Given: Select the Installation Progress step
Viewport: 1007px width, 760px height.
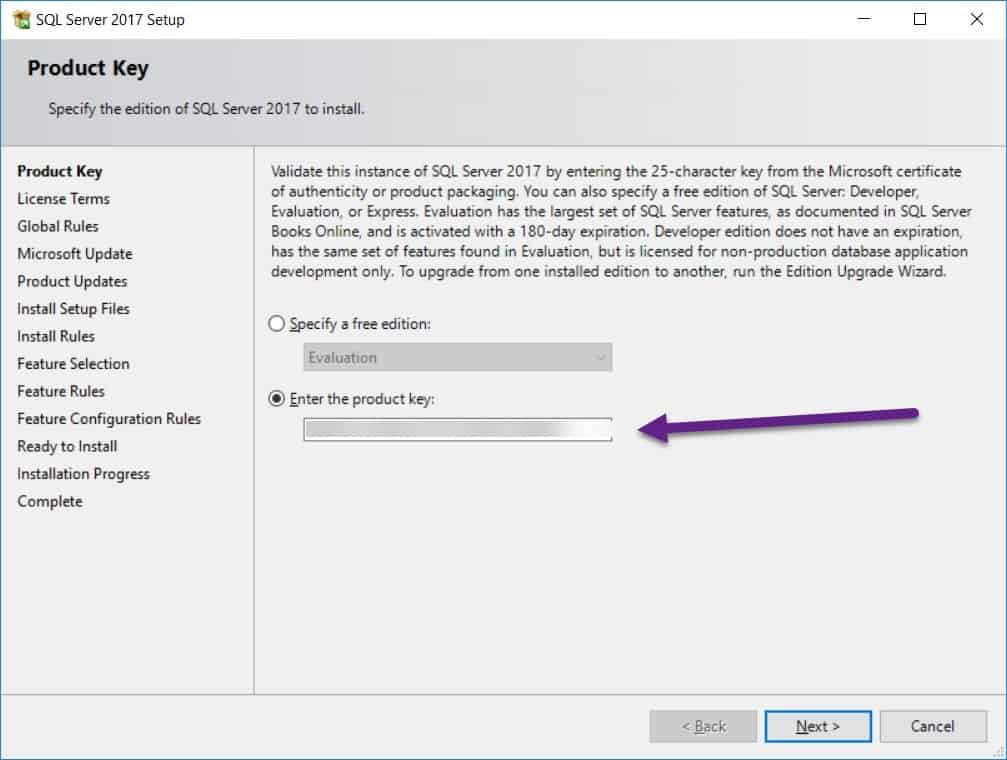Looking at the screenshot, I should pyautogui.click(x=83, y=474).
